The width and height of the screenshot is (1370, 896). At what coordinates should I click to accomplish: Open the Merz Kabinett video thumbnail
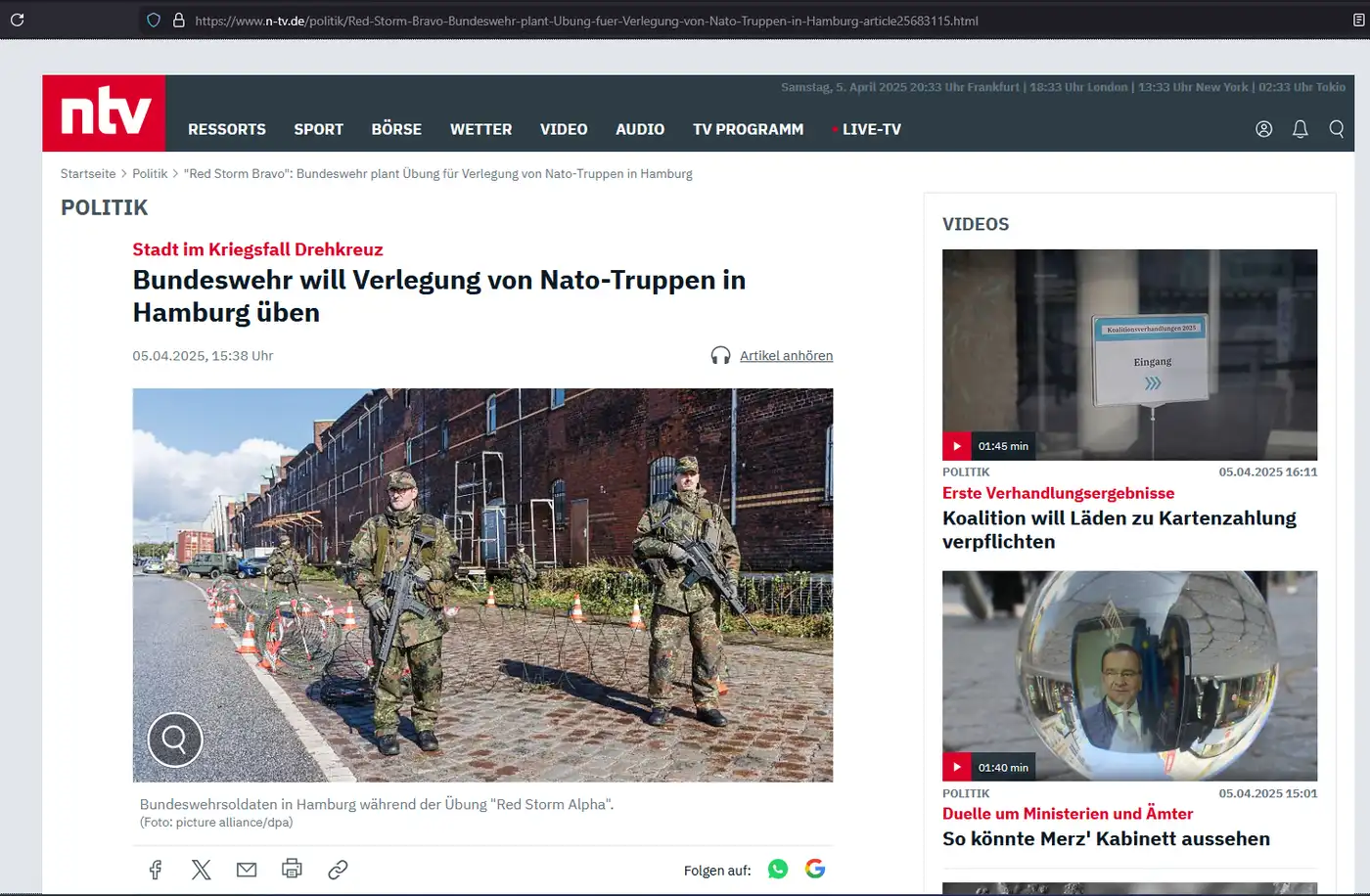(1129, 675)
